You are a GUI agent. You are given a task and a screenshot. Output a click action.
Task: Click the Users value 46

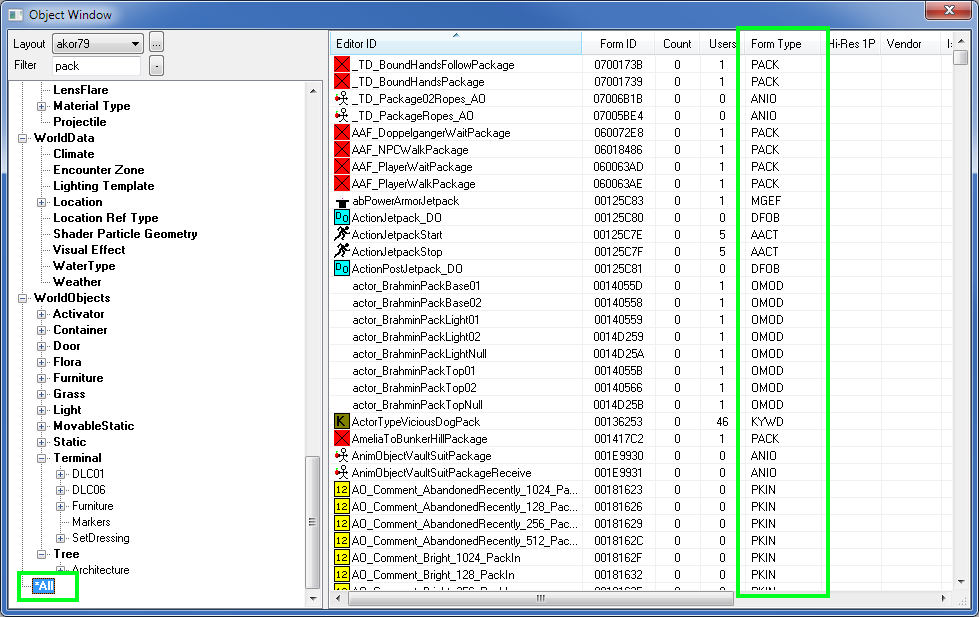722,422
